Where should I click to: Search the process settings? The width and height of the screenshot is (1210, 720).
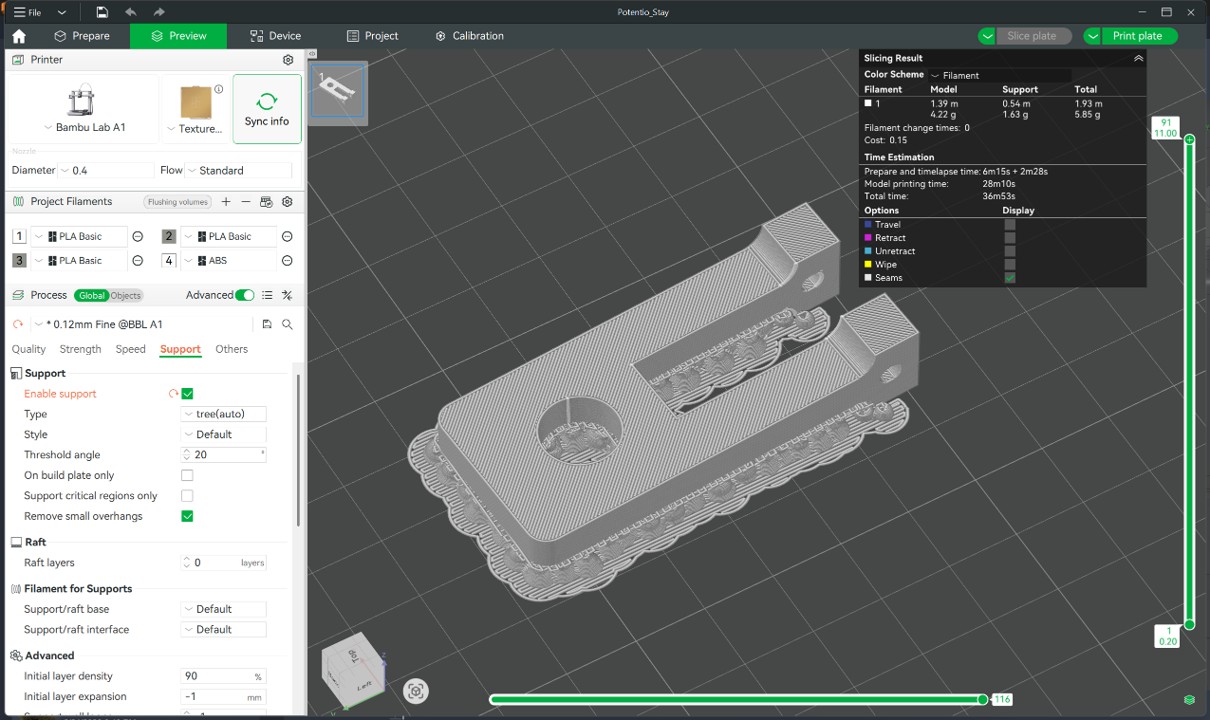coord(287,324)
